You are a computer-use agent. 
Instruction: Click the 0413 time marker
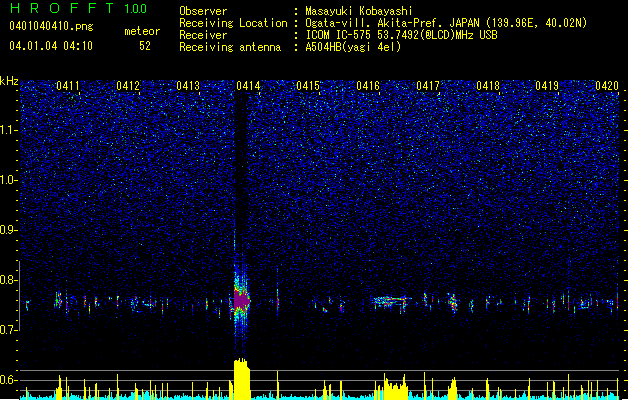(x=188, y=86)
